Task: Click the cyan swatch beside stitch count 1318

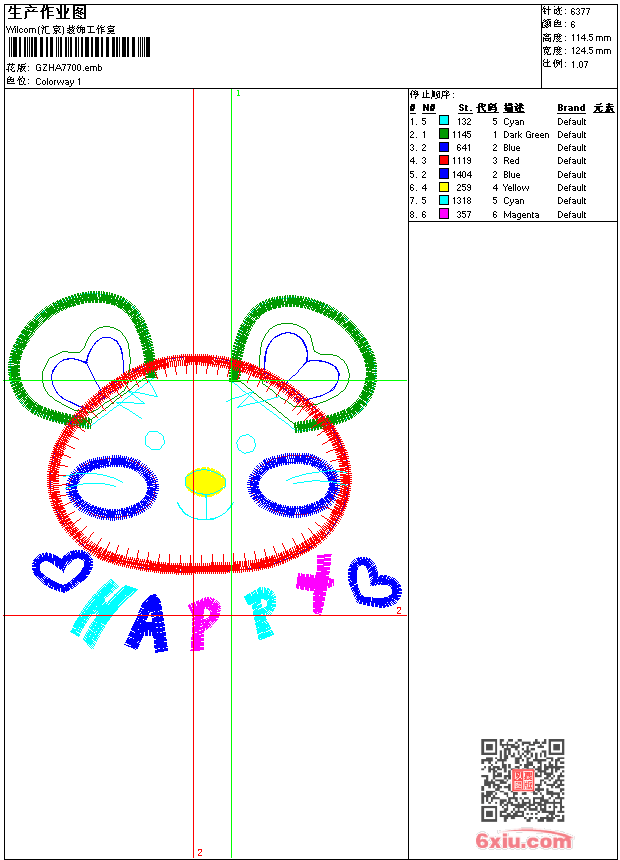Action: tap(444, 200)
